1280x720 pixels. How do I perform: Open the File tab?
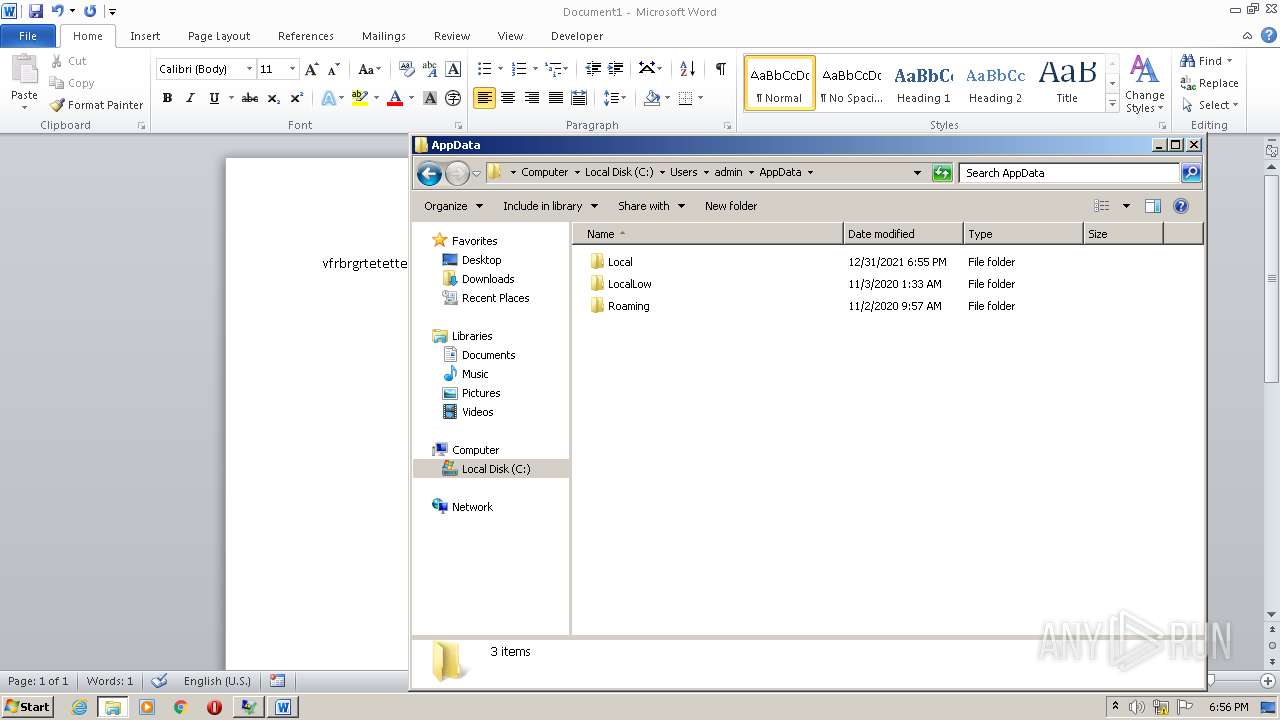[x=28, y=36]
